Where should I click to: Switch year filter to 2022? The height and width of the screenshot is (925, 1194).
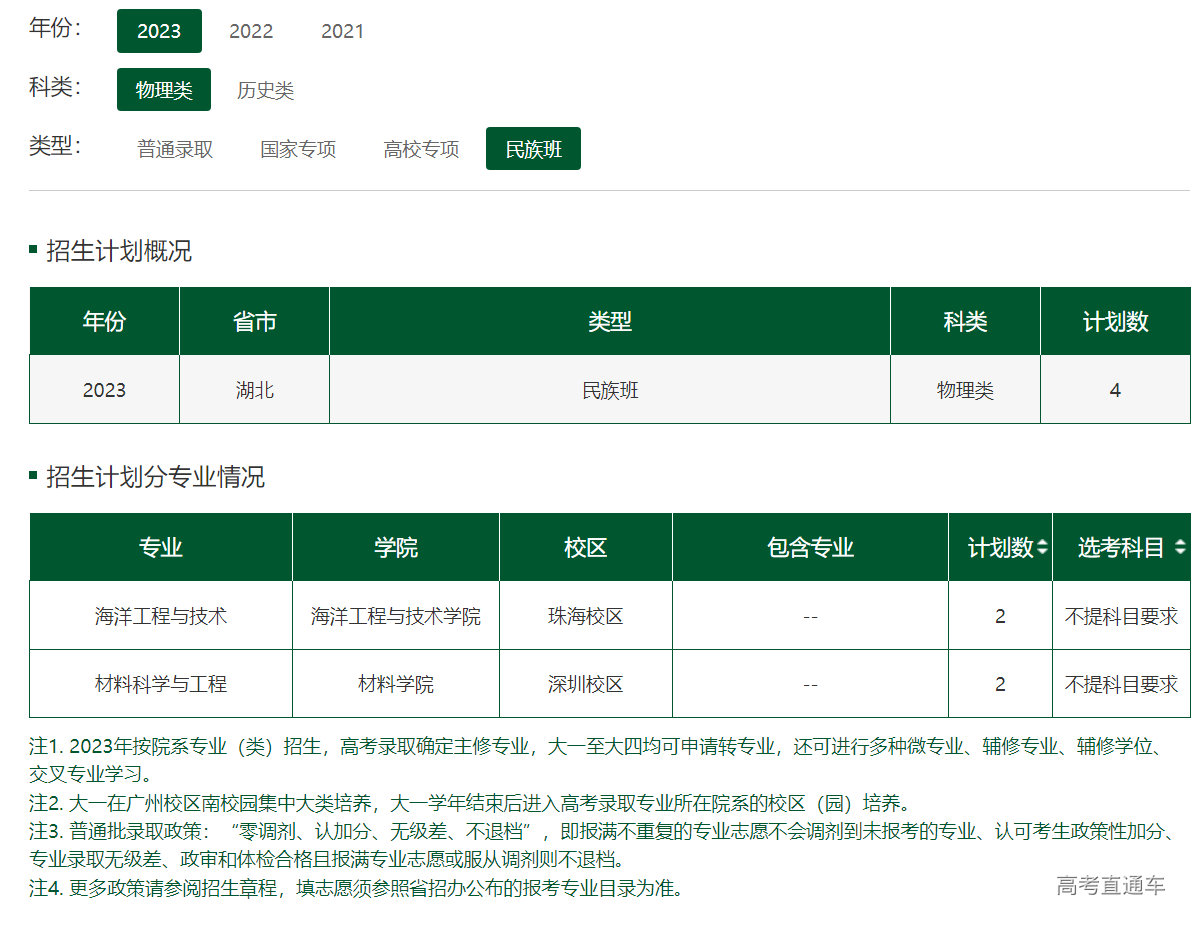(251, 31)
